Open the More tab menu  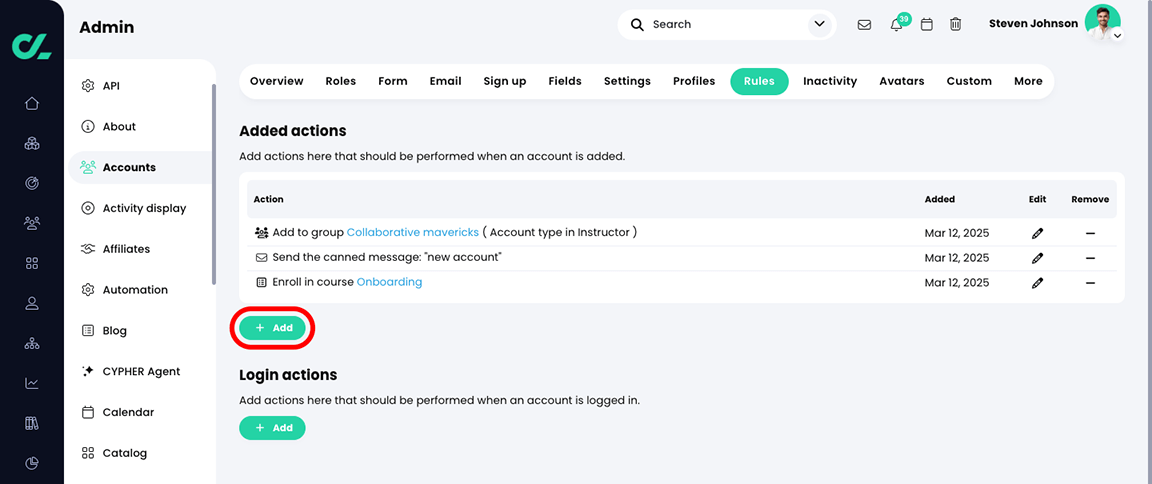(x=1028, y=82)
